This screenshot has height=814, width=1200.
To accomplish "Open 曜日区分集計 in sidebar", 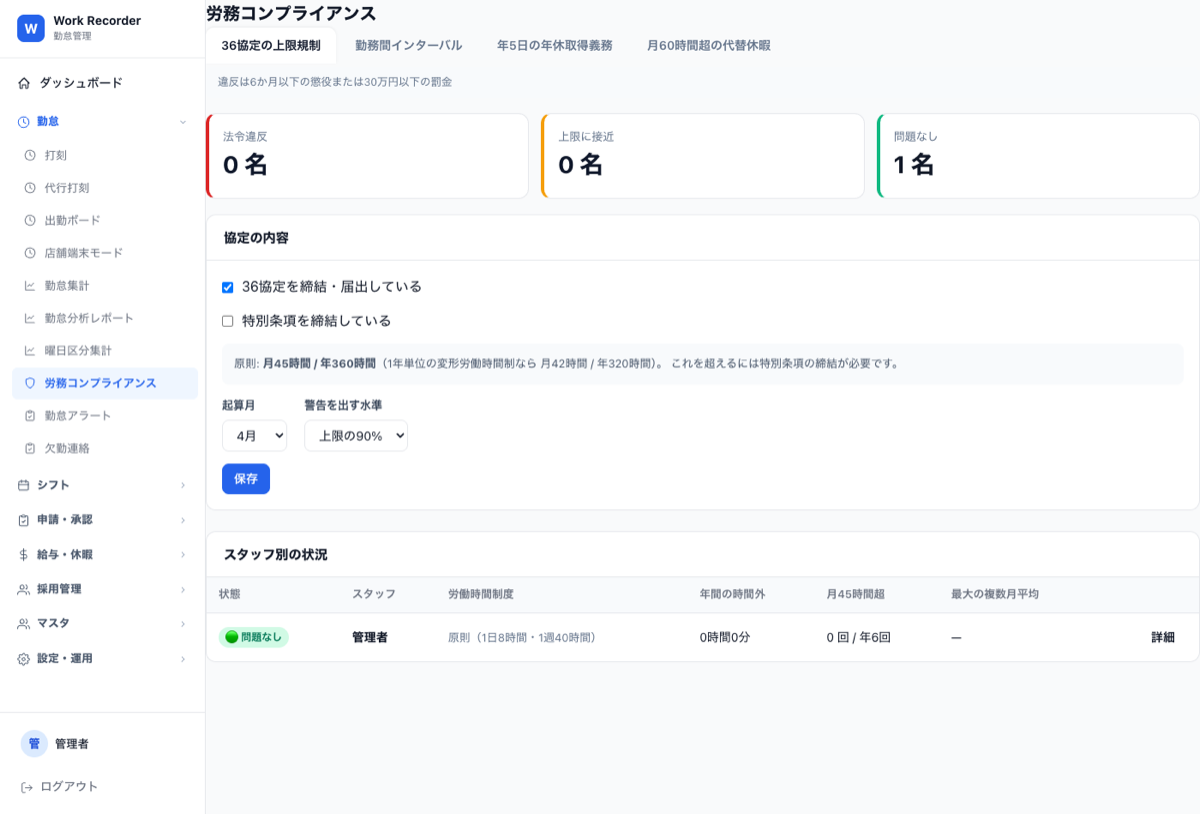I will 104,351.
